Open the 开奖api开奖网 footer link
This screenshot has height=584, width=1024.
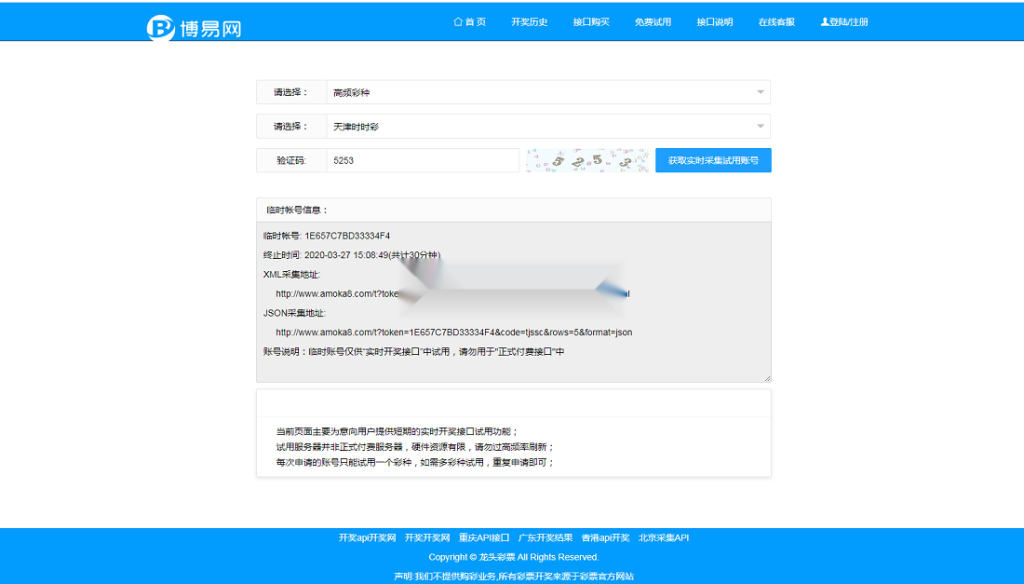[367, 537]
